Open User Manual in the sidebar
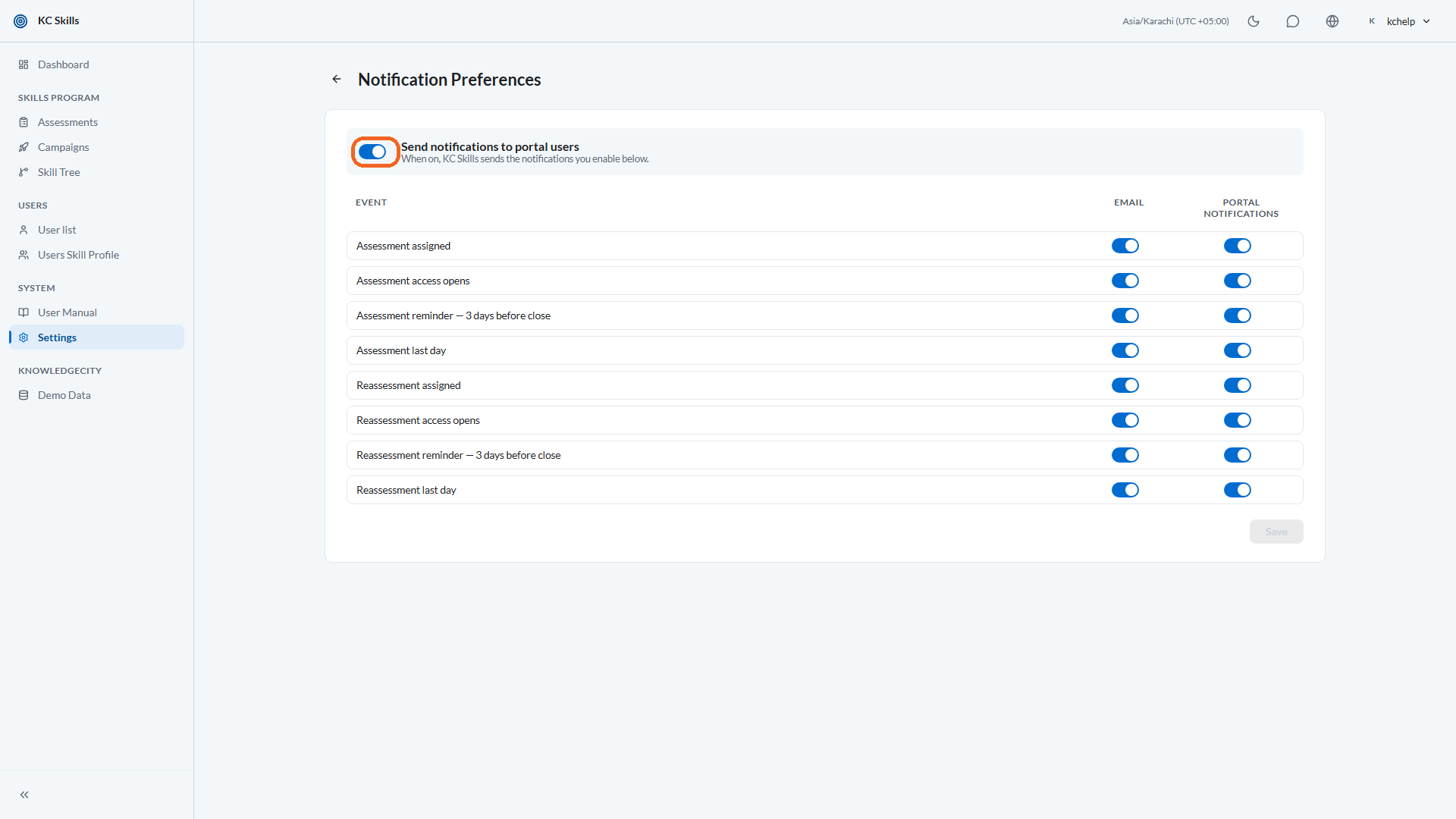 click(x=96, y=312)
